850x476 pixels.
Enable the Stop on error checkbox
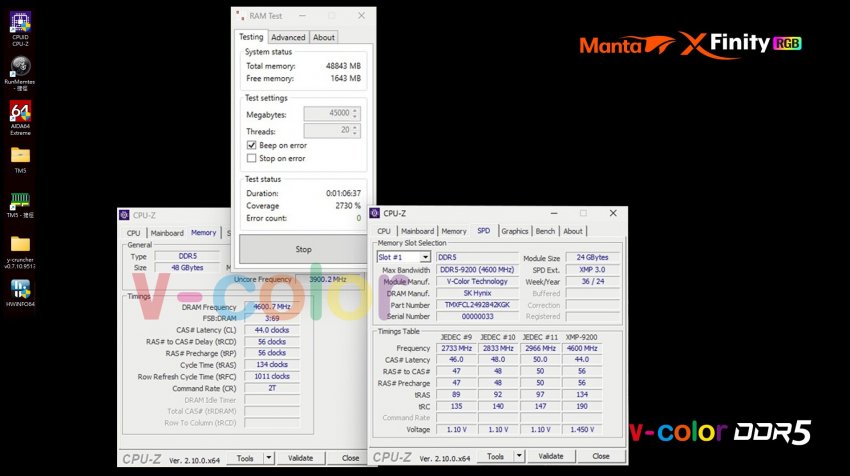251,158
